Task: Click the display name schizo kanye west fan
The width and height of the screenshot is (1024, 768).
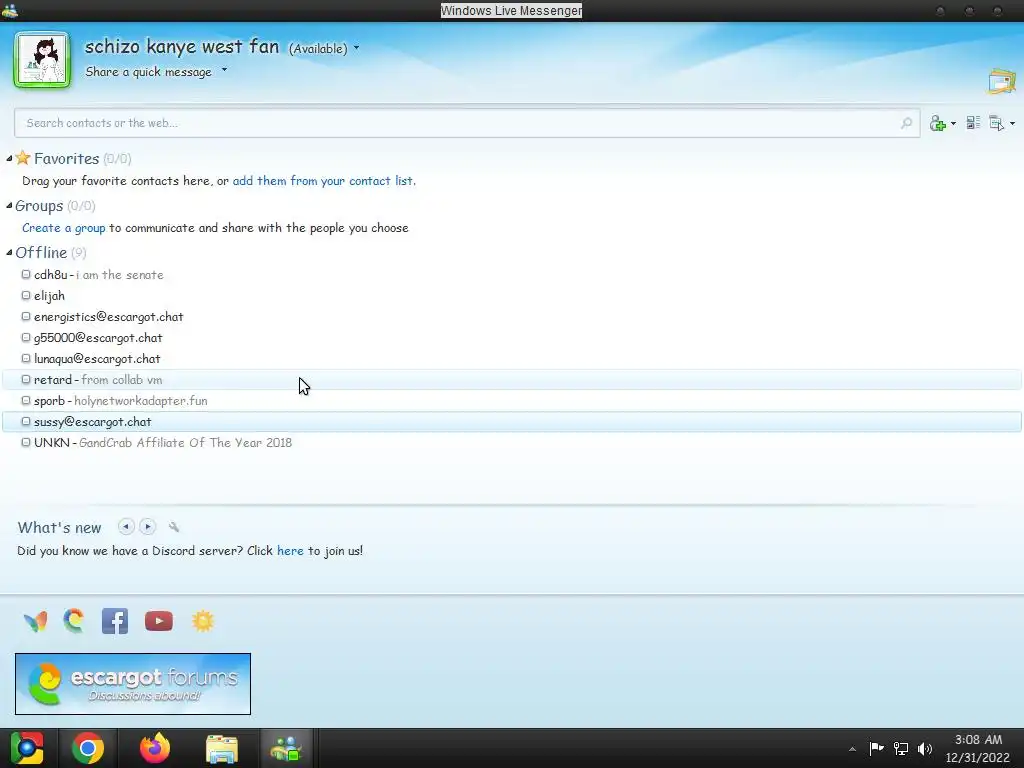Action: (182, 46)
